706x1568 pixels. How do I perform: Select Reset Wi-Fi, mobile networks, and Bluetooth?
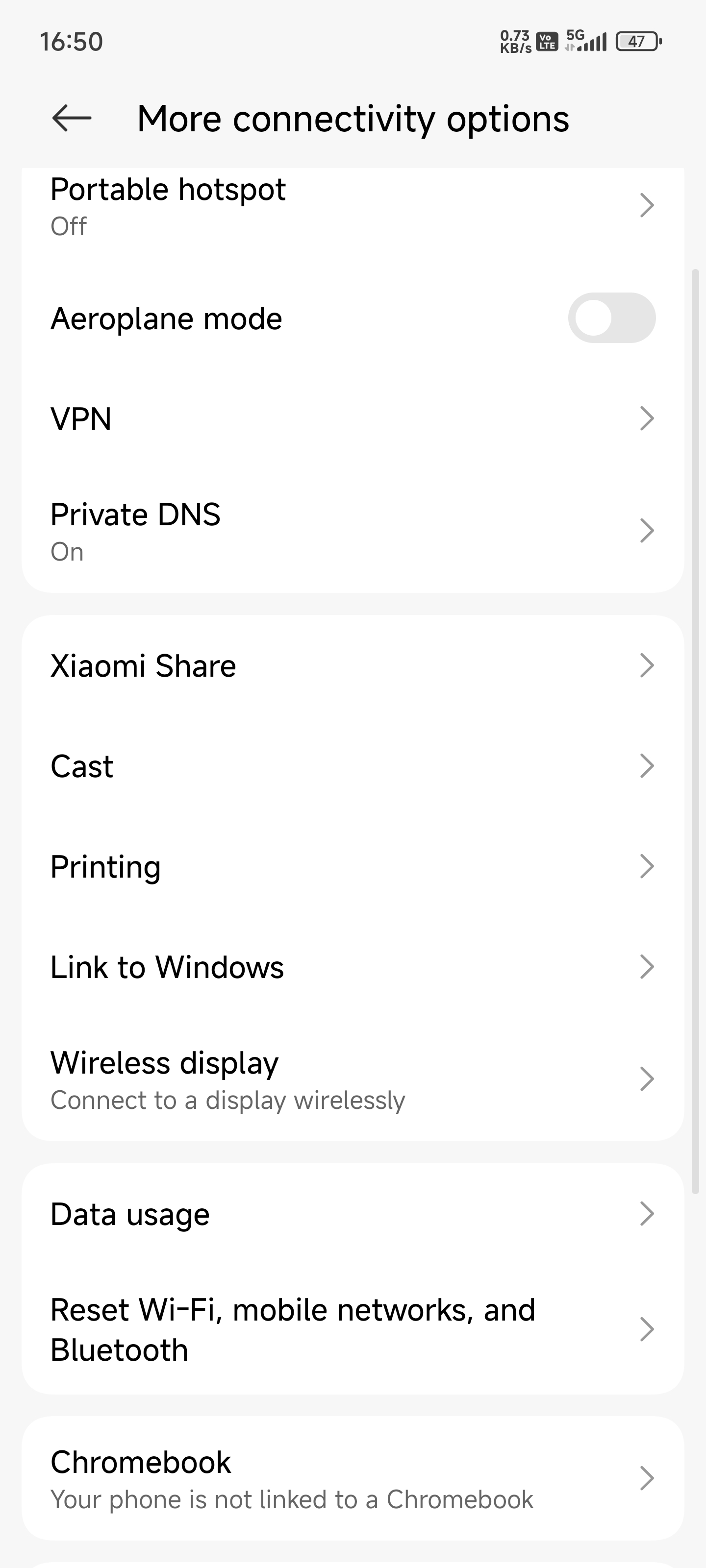tap(353, 1329)
